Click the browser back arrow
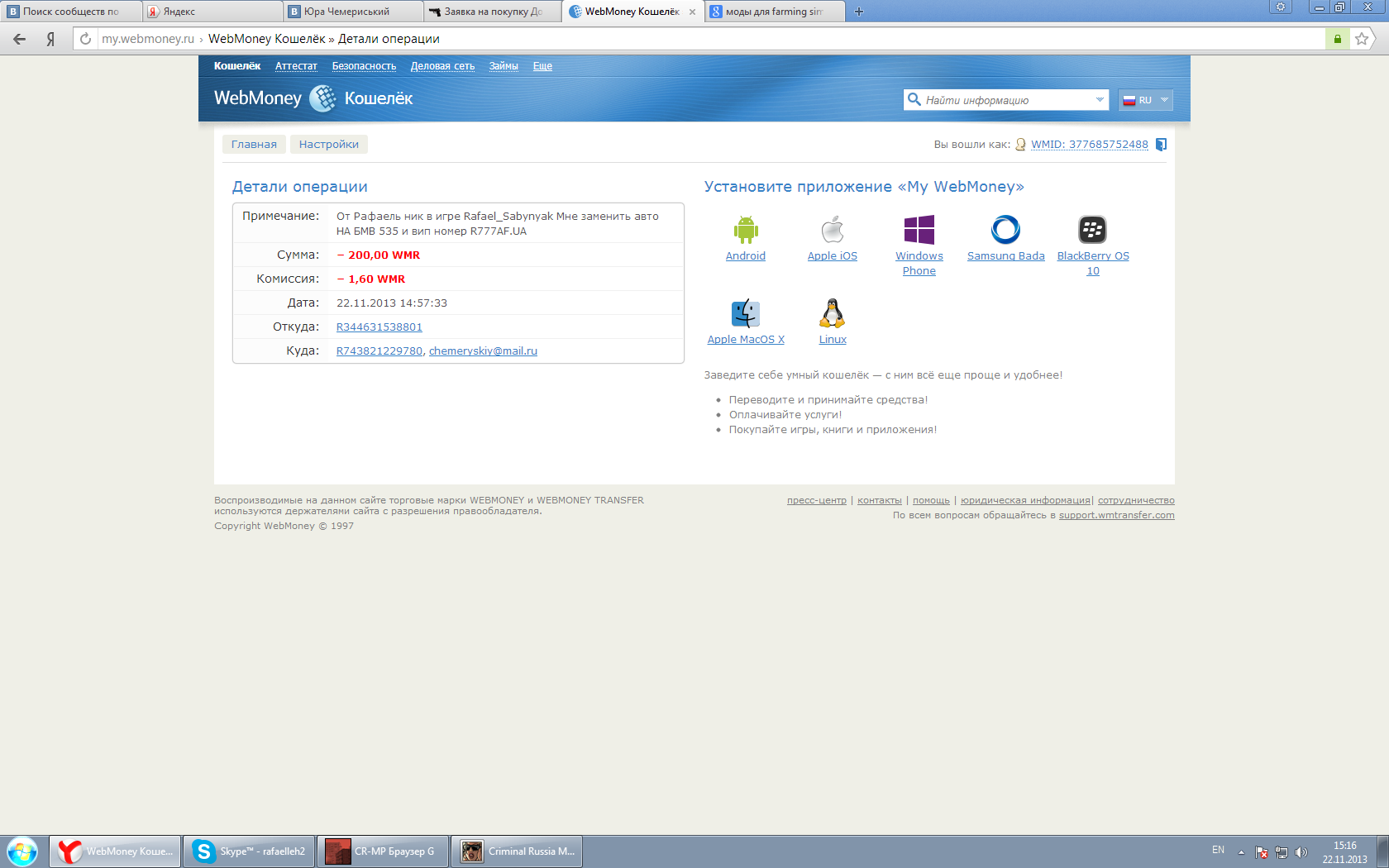Viewport: 1389px width, 868px height. click(19, 39)
